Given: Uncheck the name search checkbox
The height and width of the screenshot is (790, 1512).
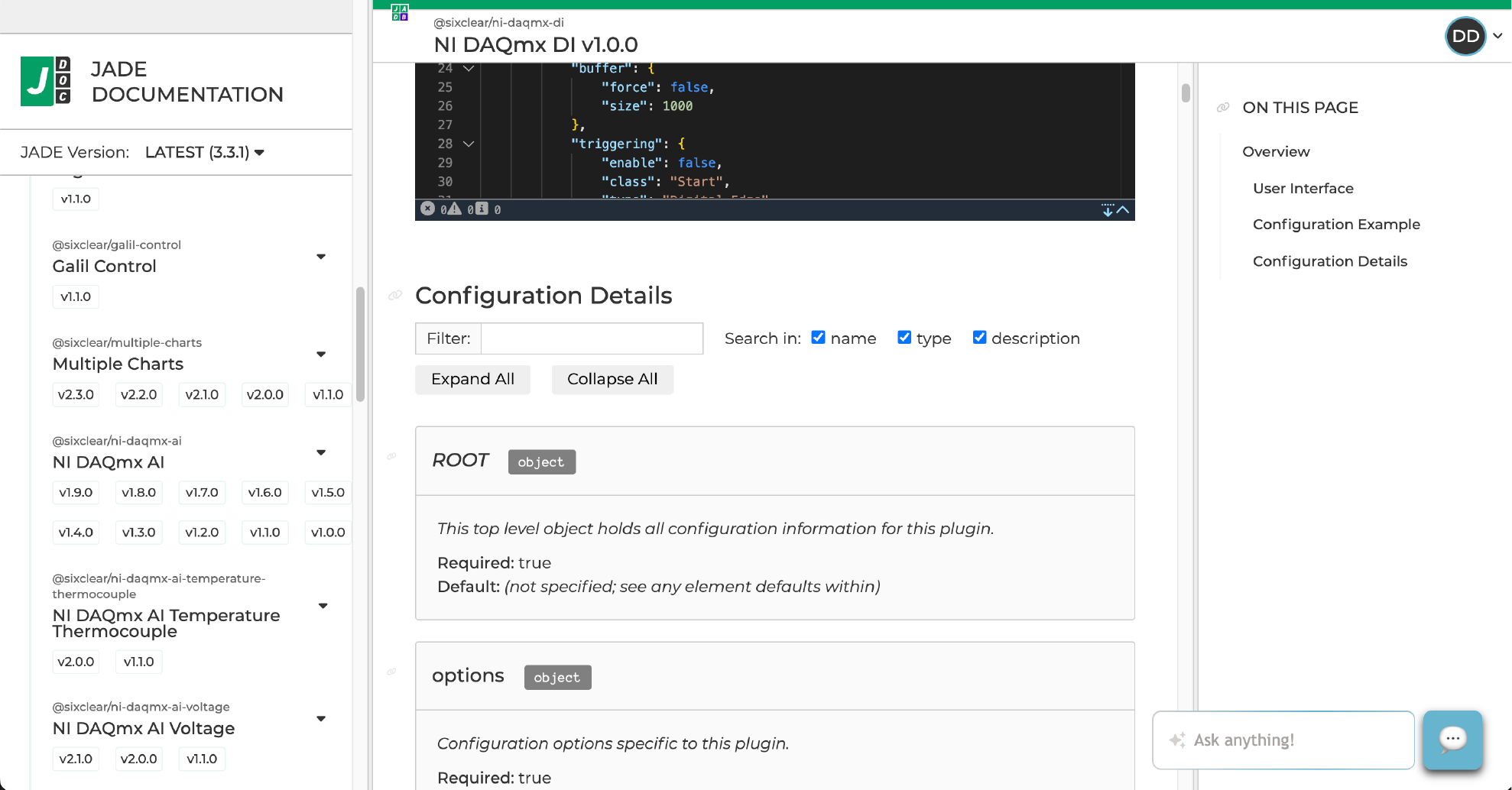Looking at the screenshot, I should (x=818, y=336).
